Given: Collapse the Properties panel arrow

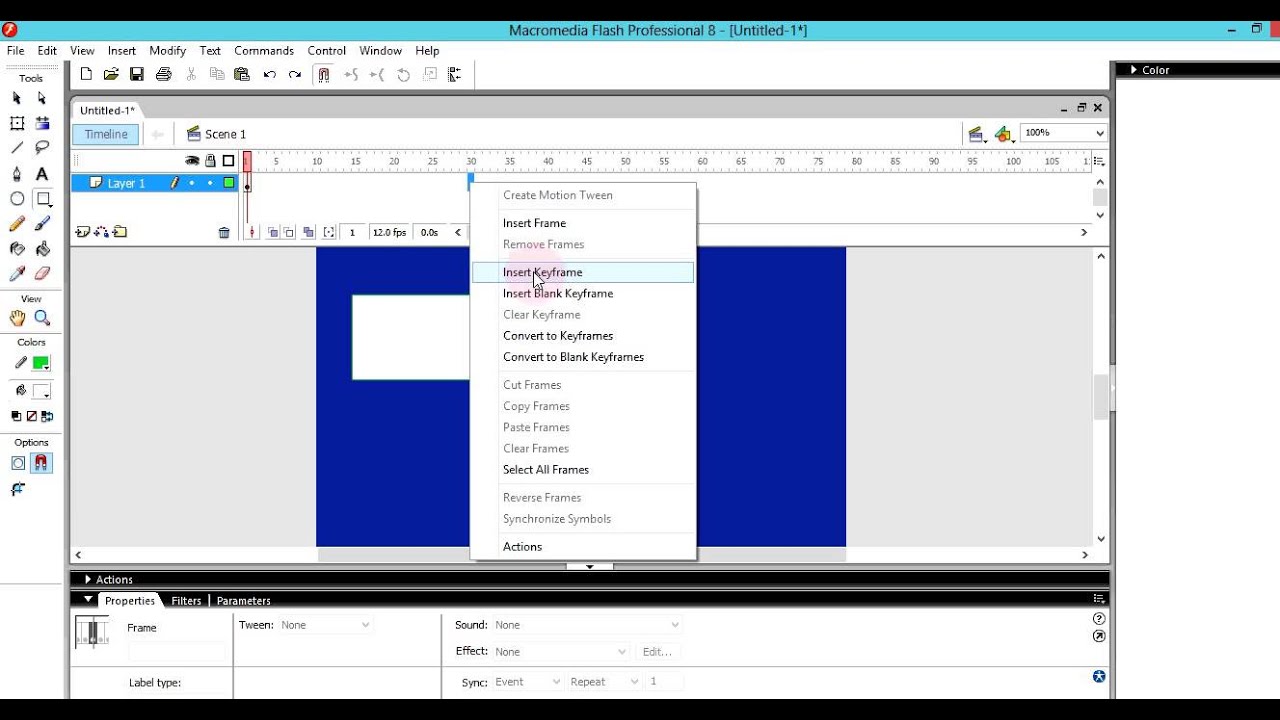Looking at the screenshot, I should pos(88,600).
